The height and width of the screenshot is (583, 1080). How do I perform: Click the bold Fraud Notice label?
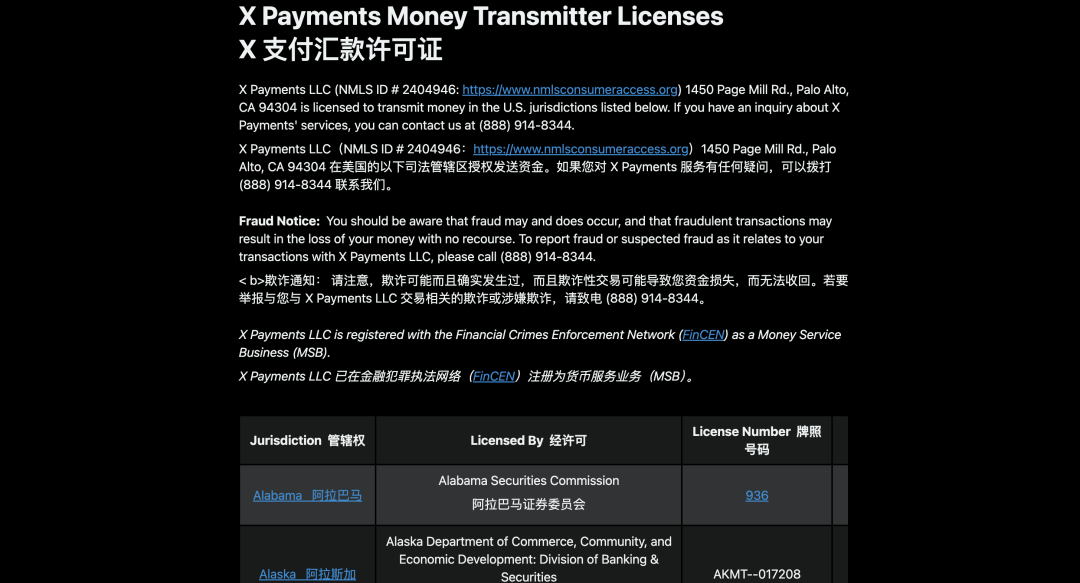pyautogui.click(x=279, y=221)
